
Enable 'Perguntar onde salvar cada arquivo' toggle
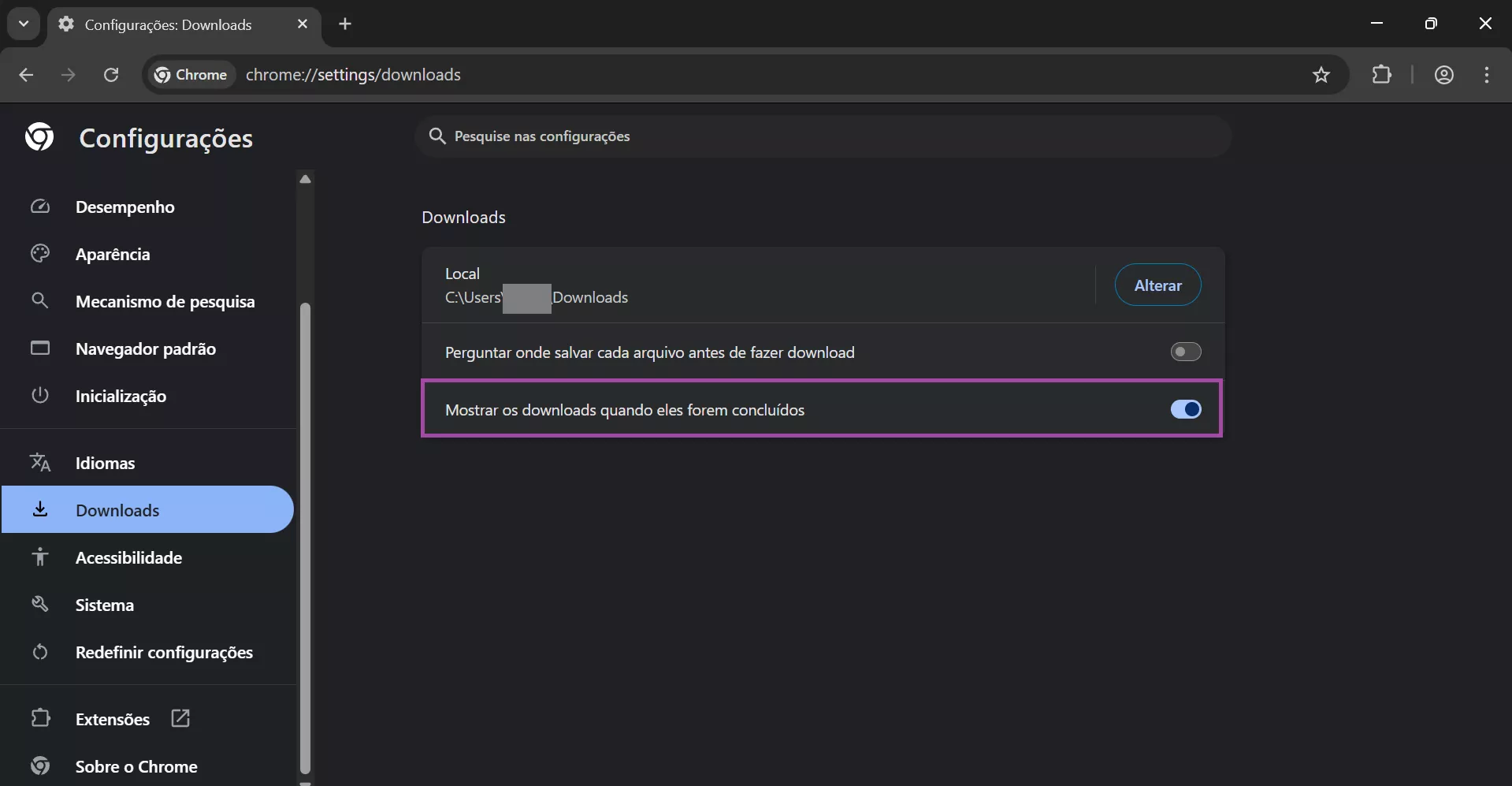tap(1185, 352)
